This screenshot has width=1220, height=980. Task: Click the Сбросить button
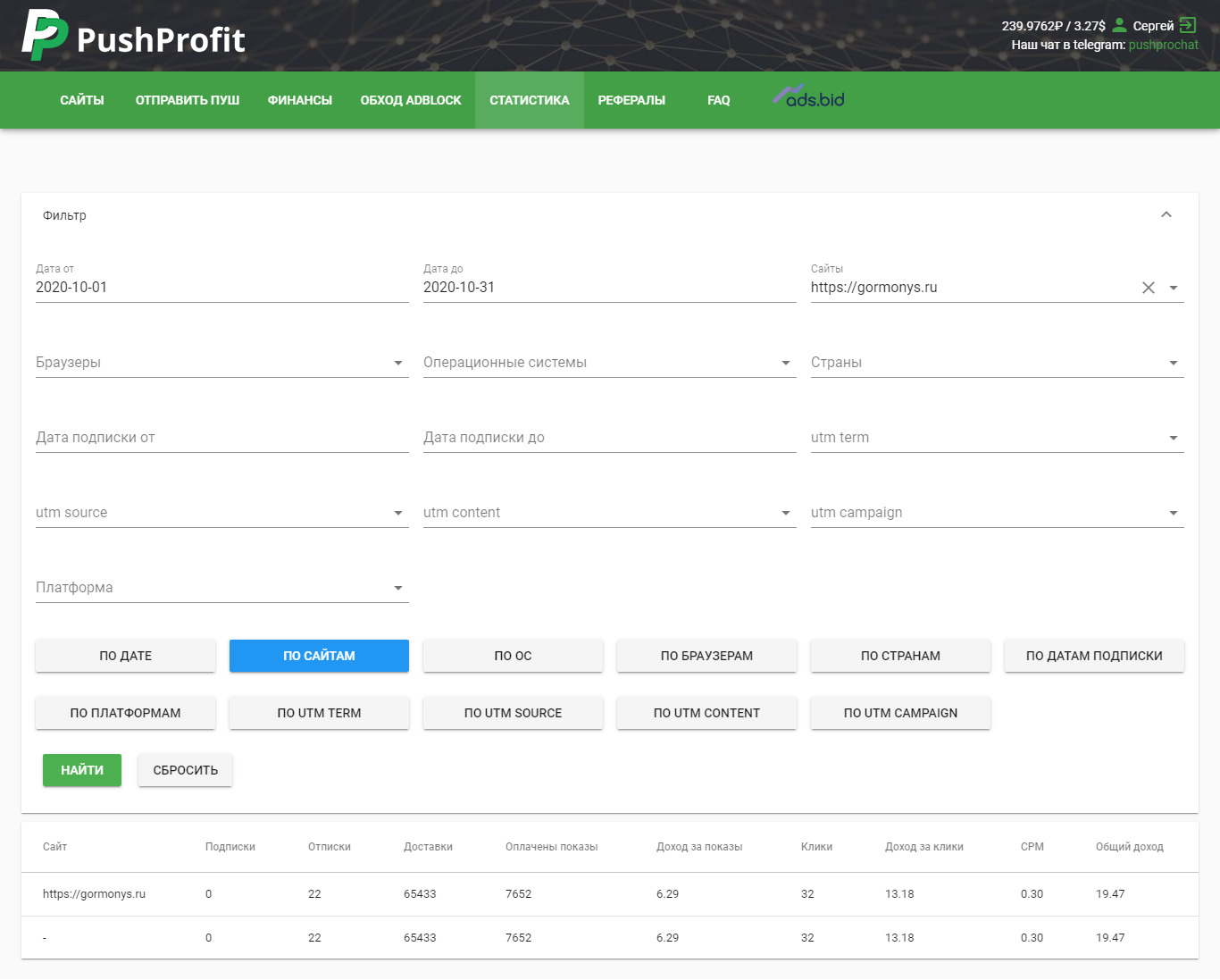(185, 770)
